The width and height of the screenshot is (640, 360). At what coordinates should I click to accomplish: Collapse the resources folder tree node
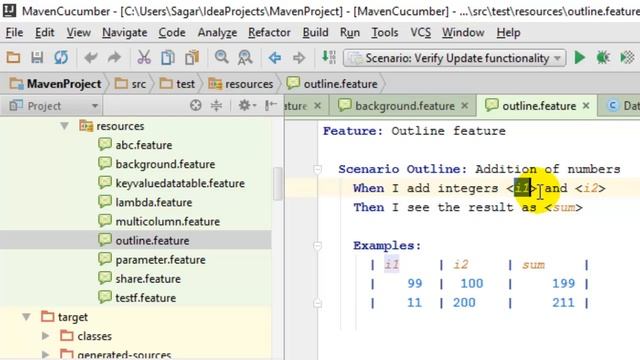[64, 126]
